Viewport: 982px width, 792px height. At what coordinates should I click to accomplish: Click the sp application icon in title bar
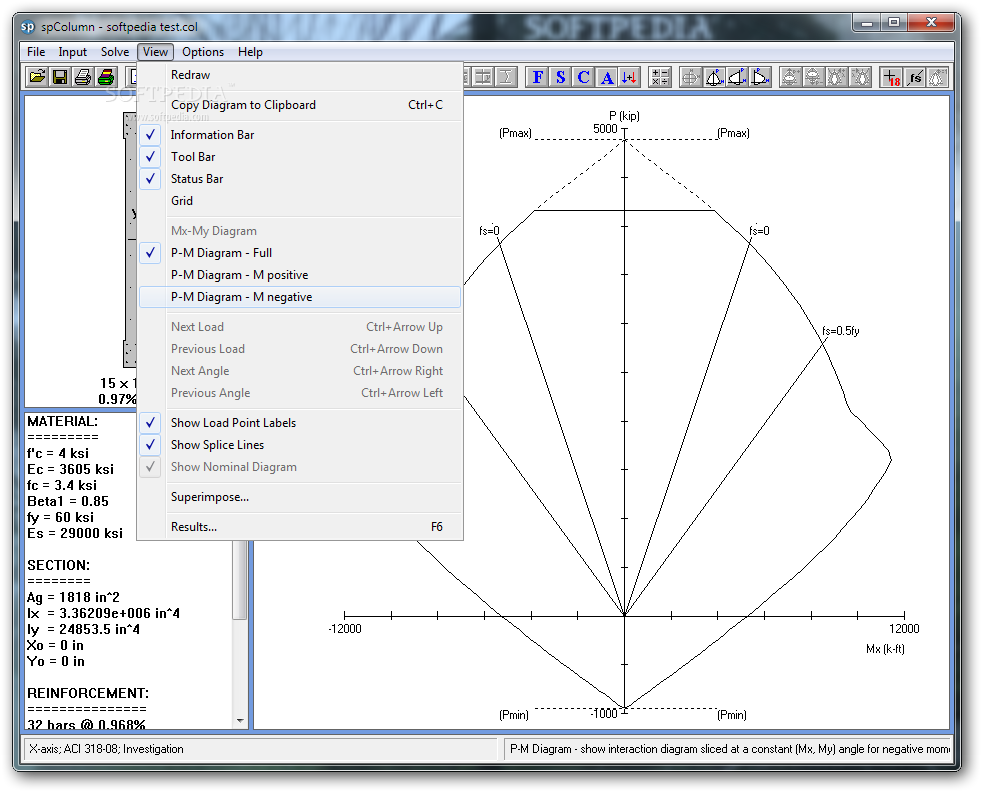[28, 26]
